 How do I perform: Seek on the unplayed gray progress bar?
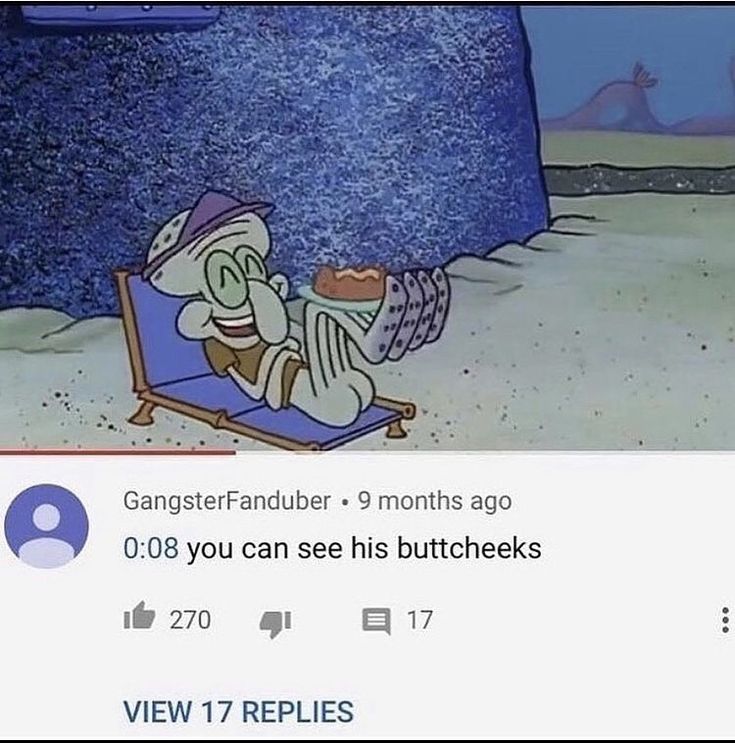(485, 453)
